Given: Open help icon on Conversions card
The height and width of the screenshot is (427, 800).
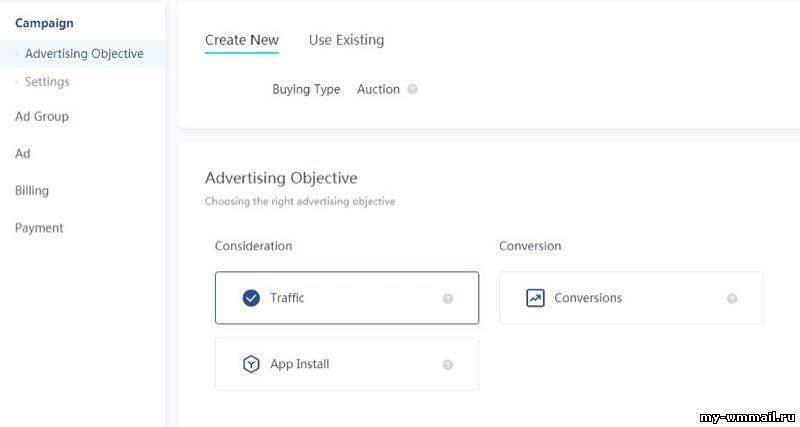Looking at the screenshot, I should (x=732, y=298).
